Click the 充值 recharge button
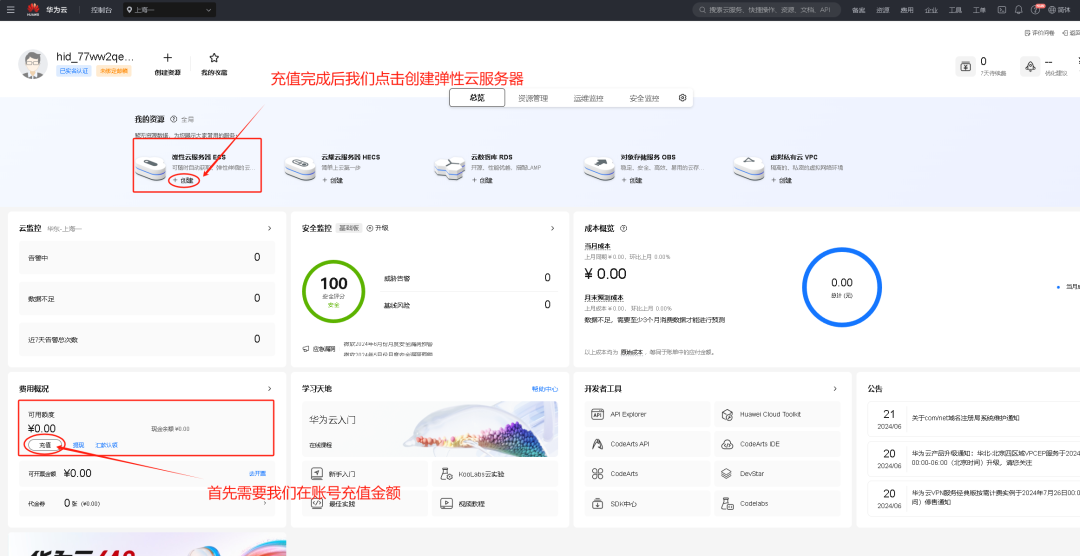This screenshot has height=556, width=1080. (x=45, y=445)
